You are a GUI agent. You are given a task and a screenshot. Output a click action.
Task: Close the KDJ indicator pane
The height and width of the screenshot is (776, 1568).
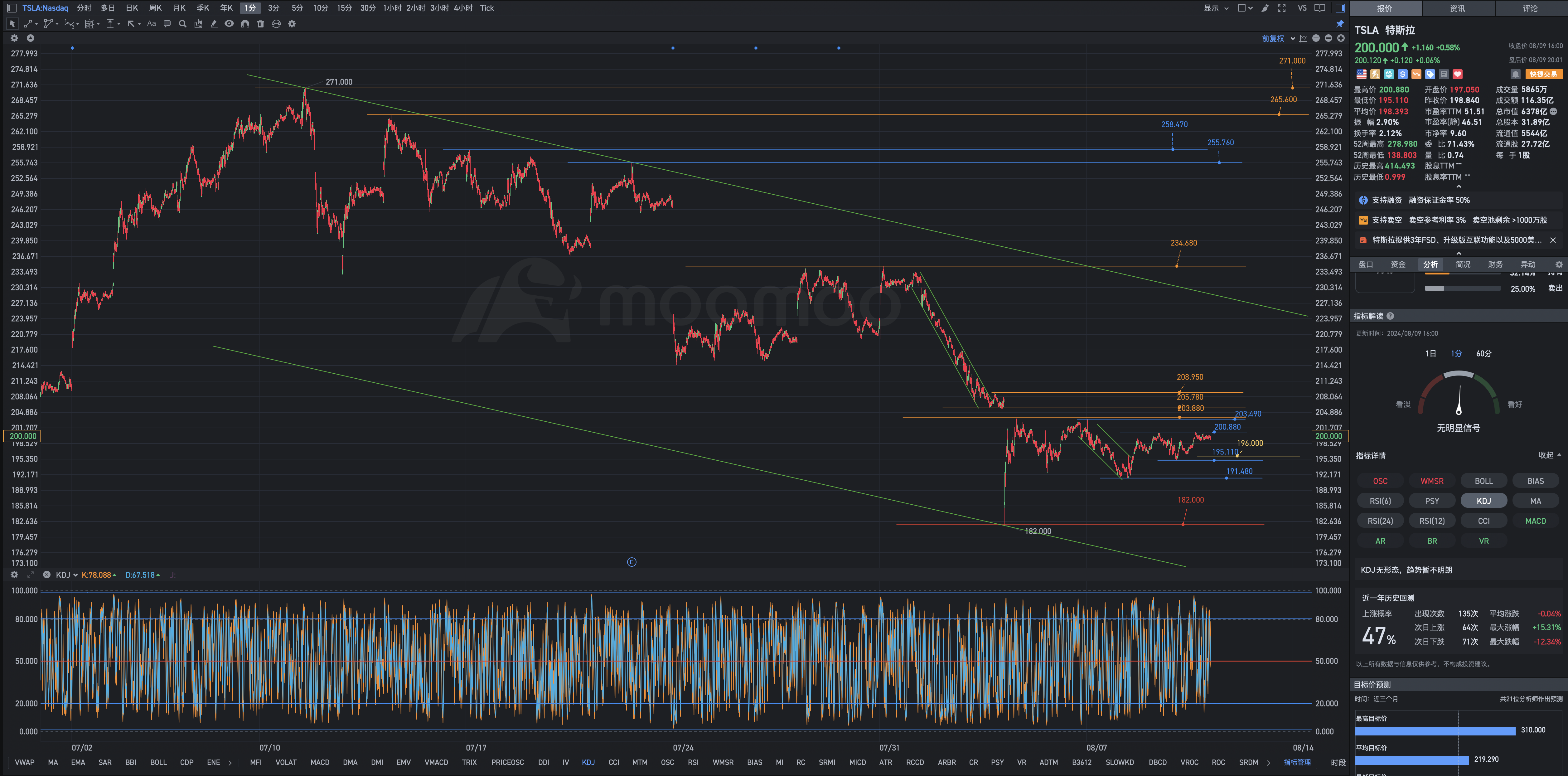(46, 575)
